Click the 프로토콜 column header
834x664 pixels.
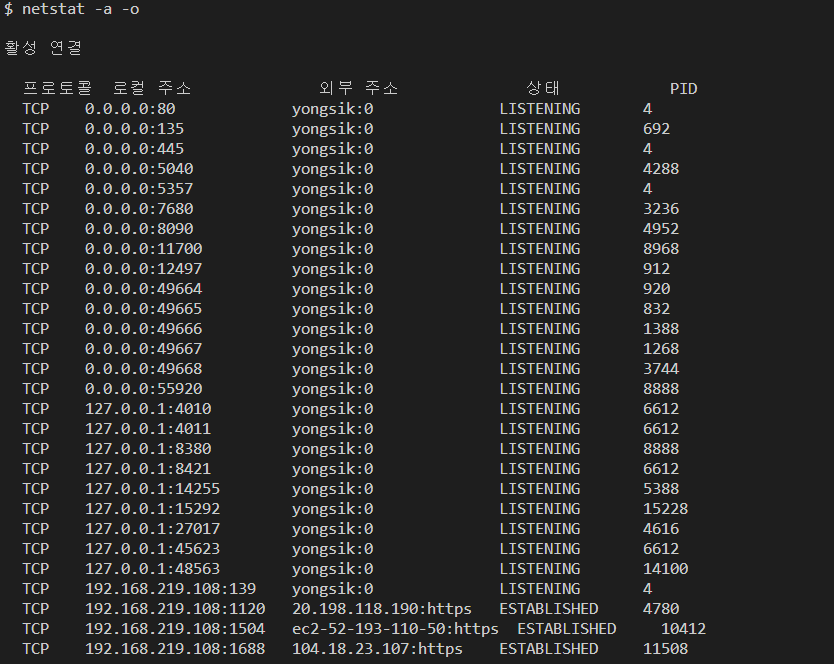pos(57,88)
